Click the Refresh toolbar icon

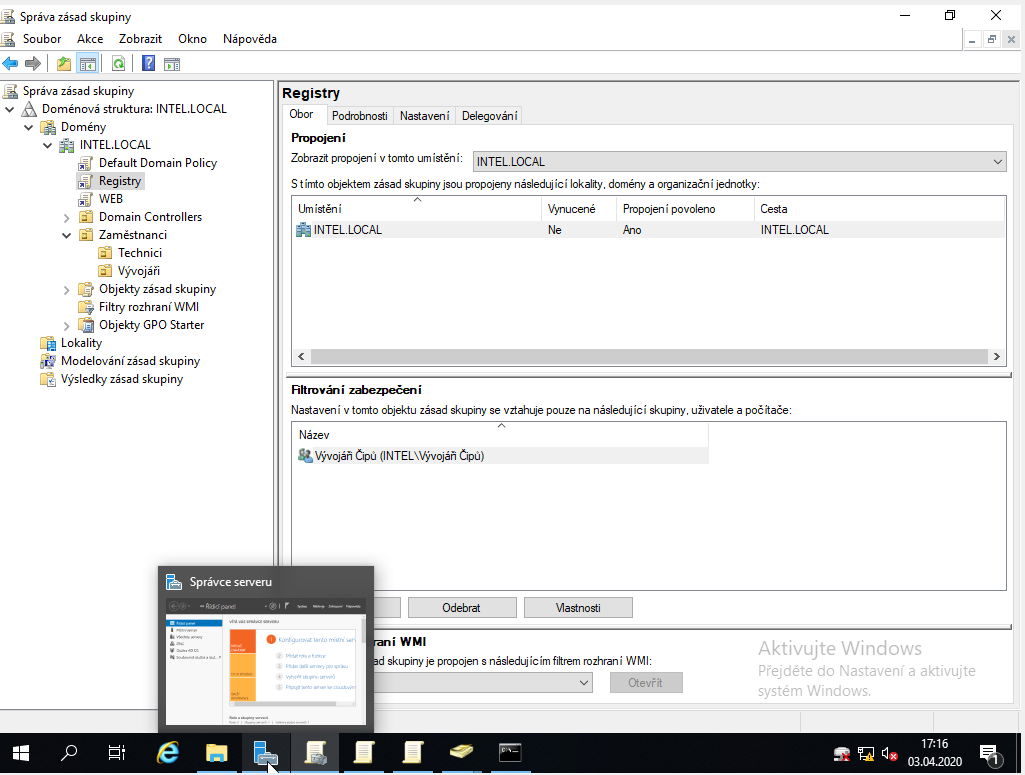(x=118, y=64)
